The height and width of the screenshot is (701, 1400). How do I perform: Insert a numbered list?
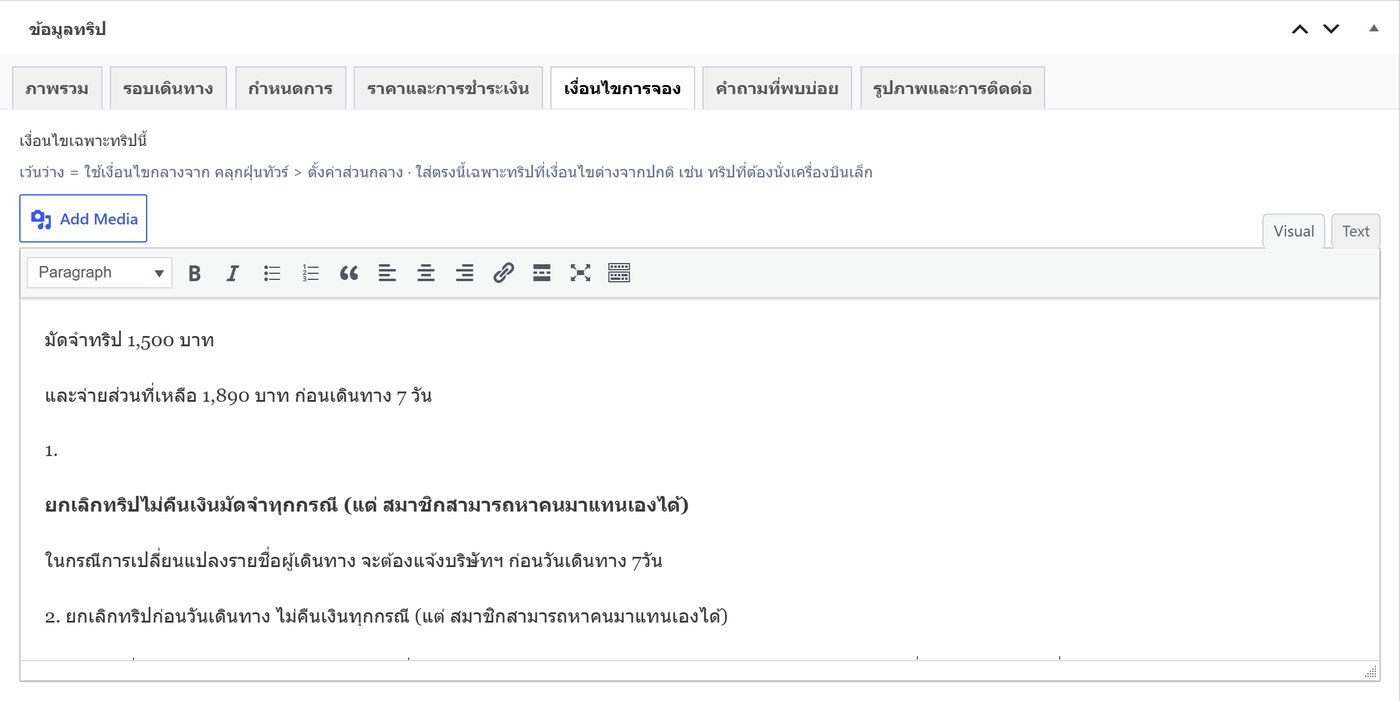click(x=310, y=273)
